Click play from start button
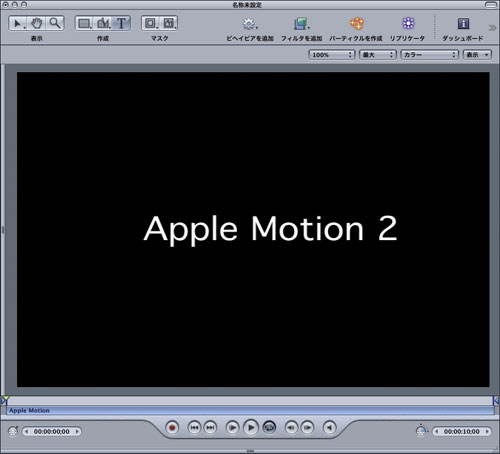The width and height of the screenshot is (500, 454). (232, 428)
